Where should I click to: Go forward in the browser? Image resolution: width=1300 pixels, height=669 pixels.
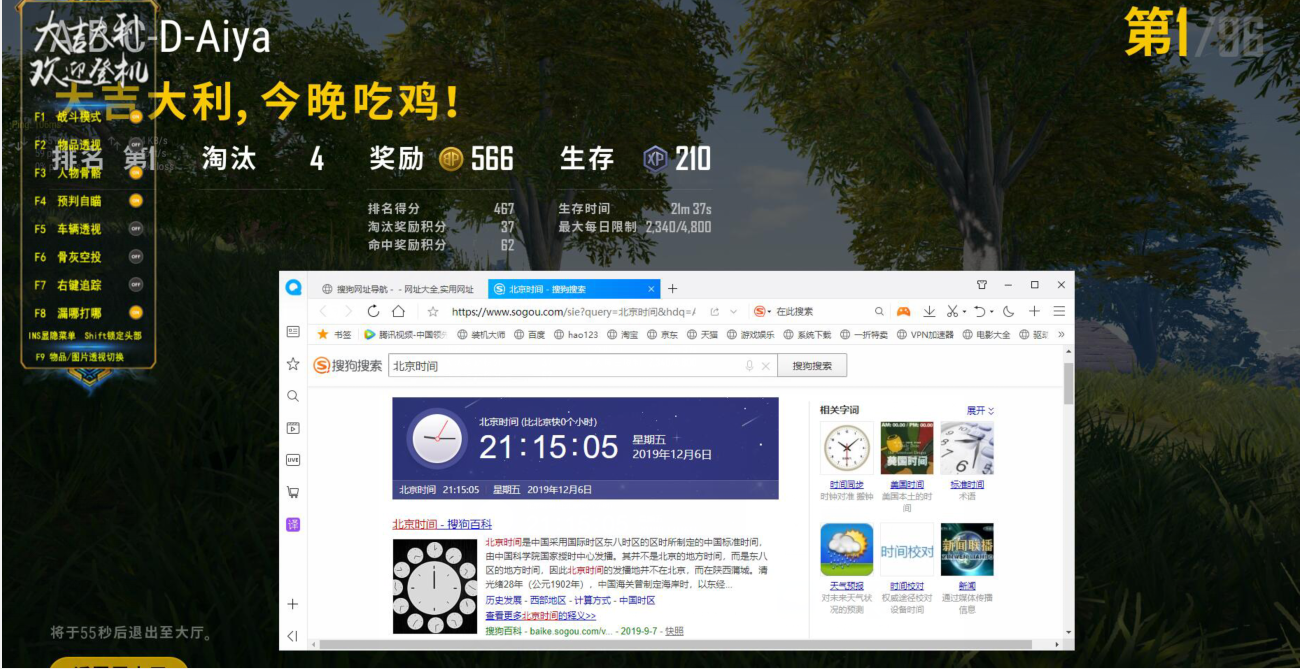coord(348,312)
